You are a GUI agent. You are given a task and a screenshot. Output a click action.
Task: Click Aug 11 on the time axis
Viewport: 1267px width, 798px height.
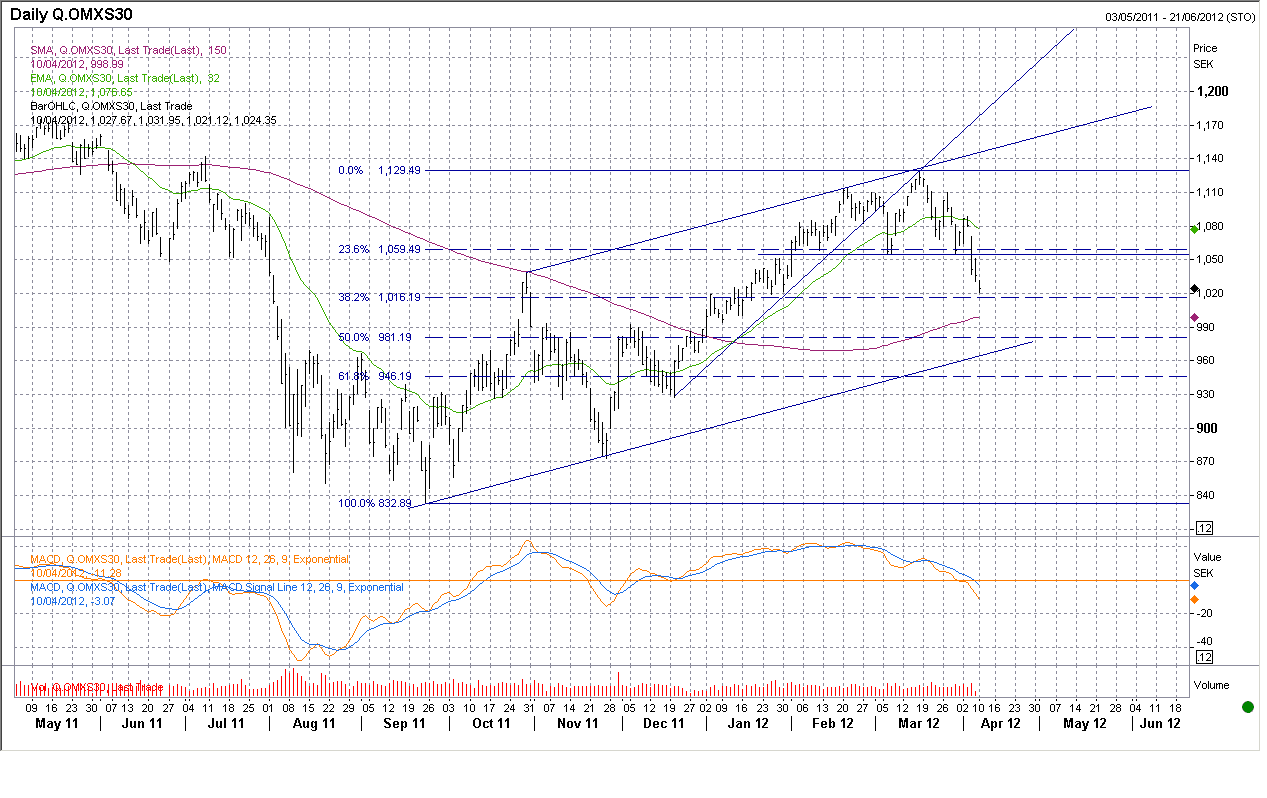(x=316, y=723)
